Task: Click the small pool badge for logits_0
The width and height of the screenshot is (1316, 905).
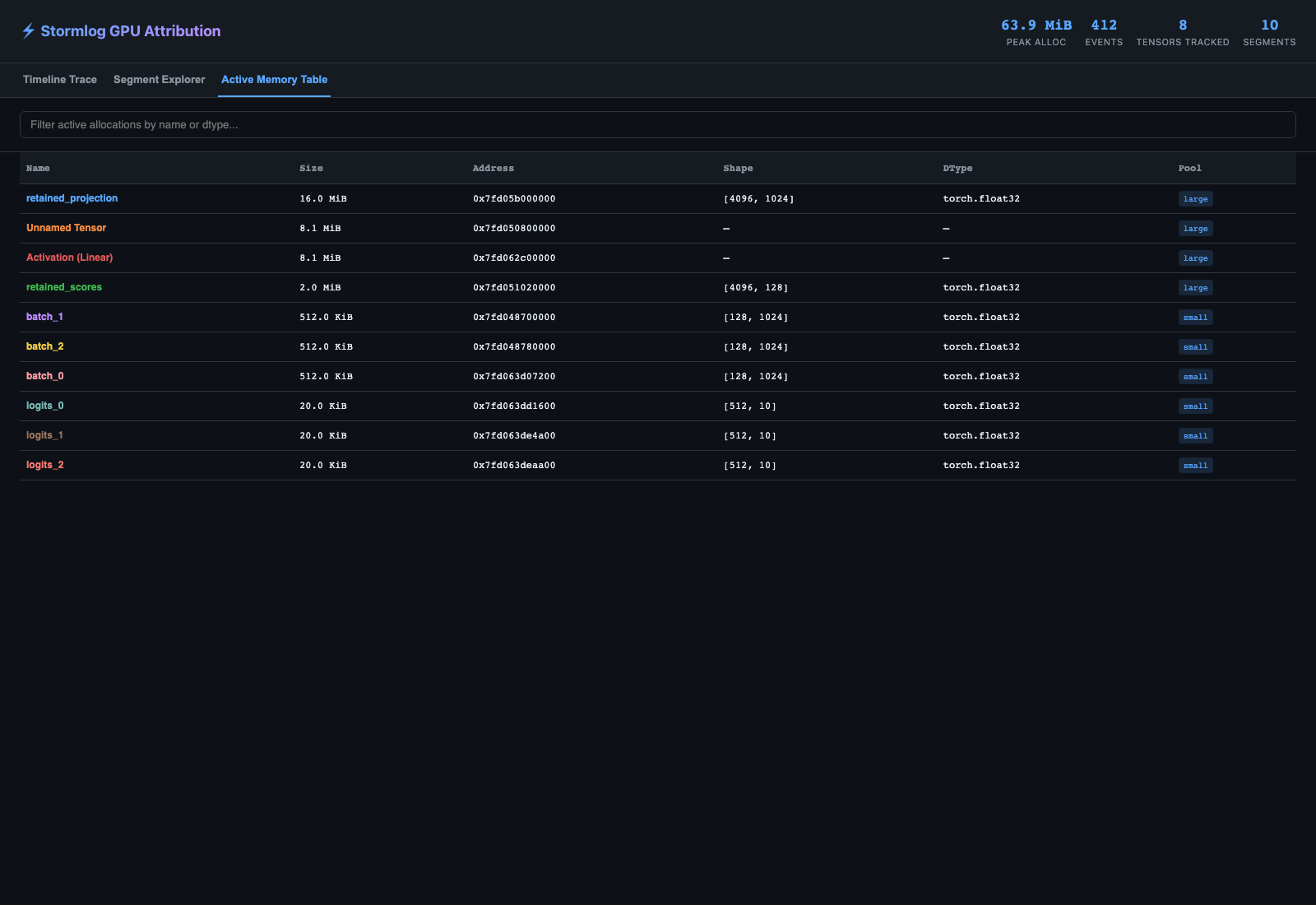Action: [1195, 406]
